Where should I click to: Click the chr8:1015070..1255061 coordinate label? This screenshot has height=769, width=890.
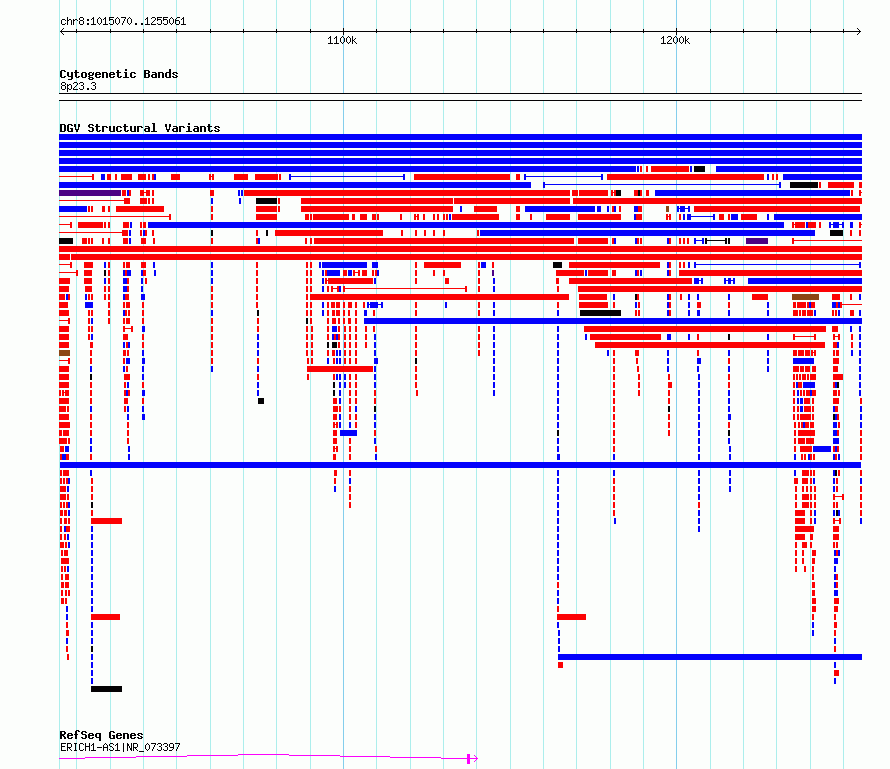pyautogui.click(x=123, y=22)
